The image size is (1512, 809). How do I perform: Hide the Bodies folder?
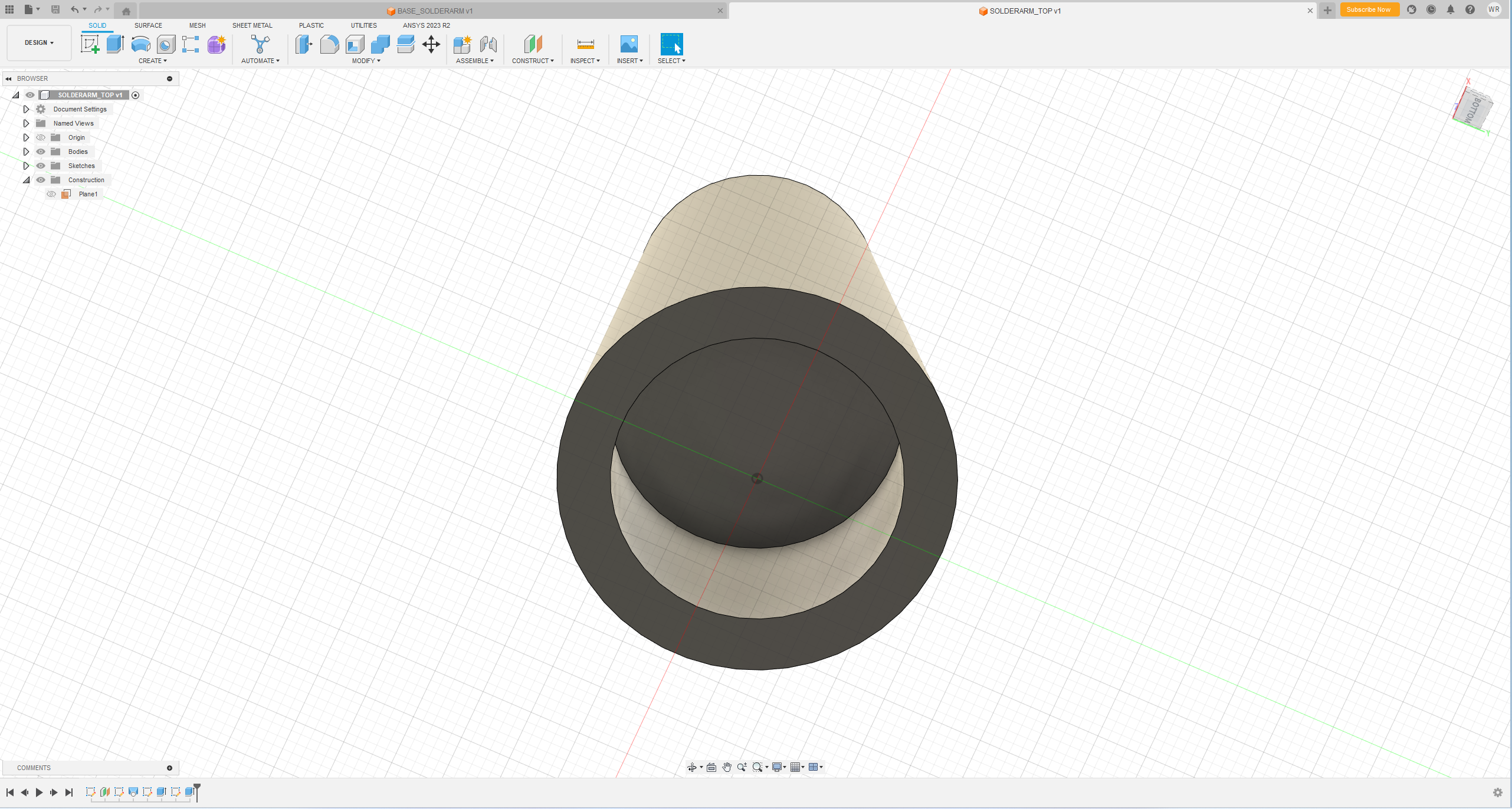pyautogui.click(x=41, y=152)
